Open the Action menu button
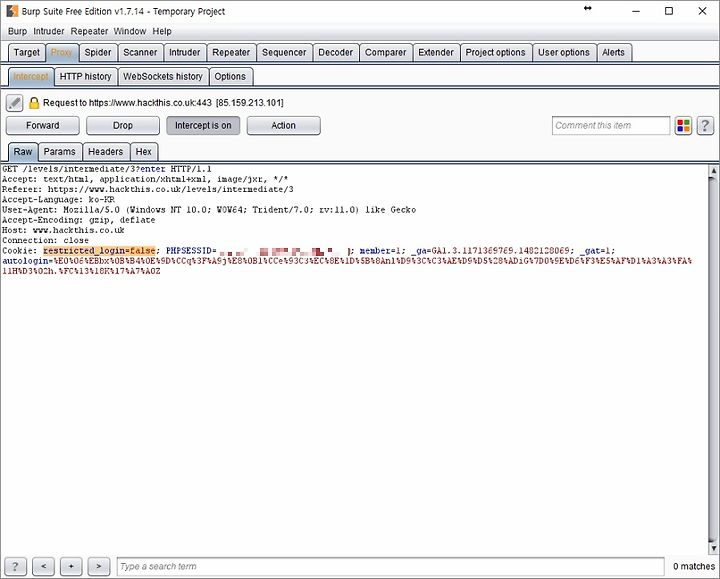The image size is (720, 579). pos(283,125)
